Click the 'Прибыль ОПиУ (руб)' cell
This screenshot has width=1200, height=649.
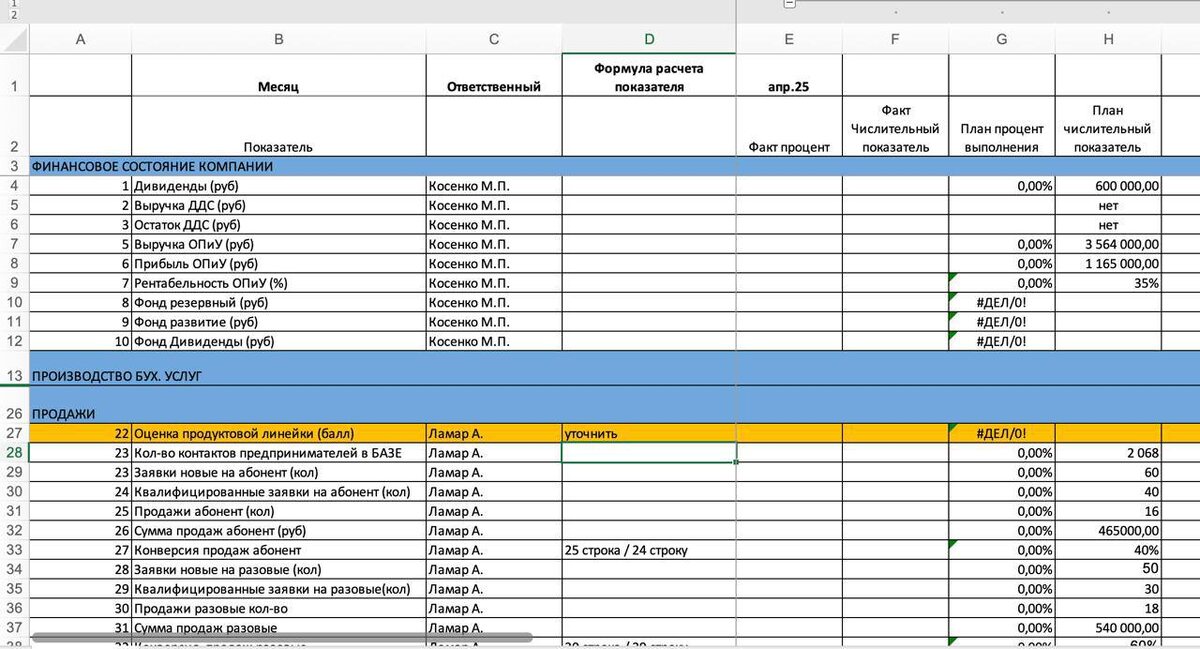tap(279, 264)
